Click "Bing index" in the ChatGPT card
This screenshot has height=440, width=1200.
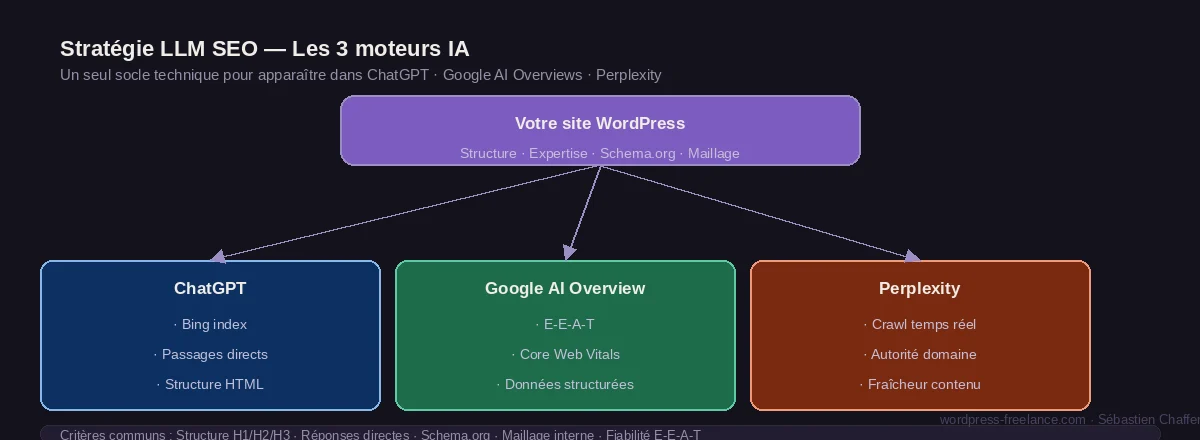[210, 324]
